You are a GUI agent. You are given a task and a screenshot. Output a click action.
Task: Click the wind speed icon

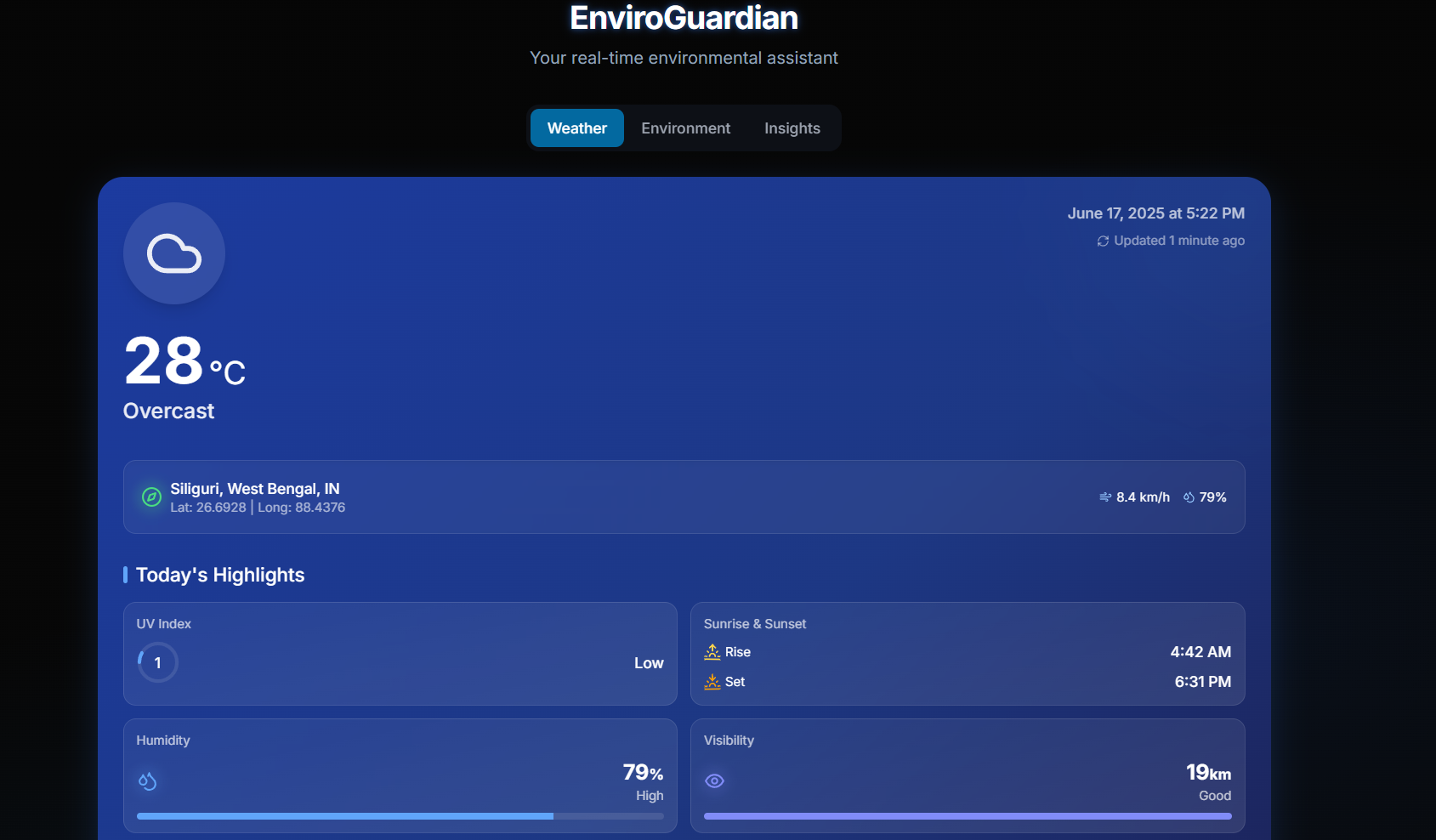(1105, 497)
